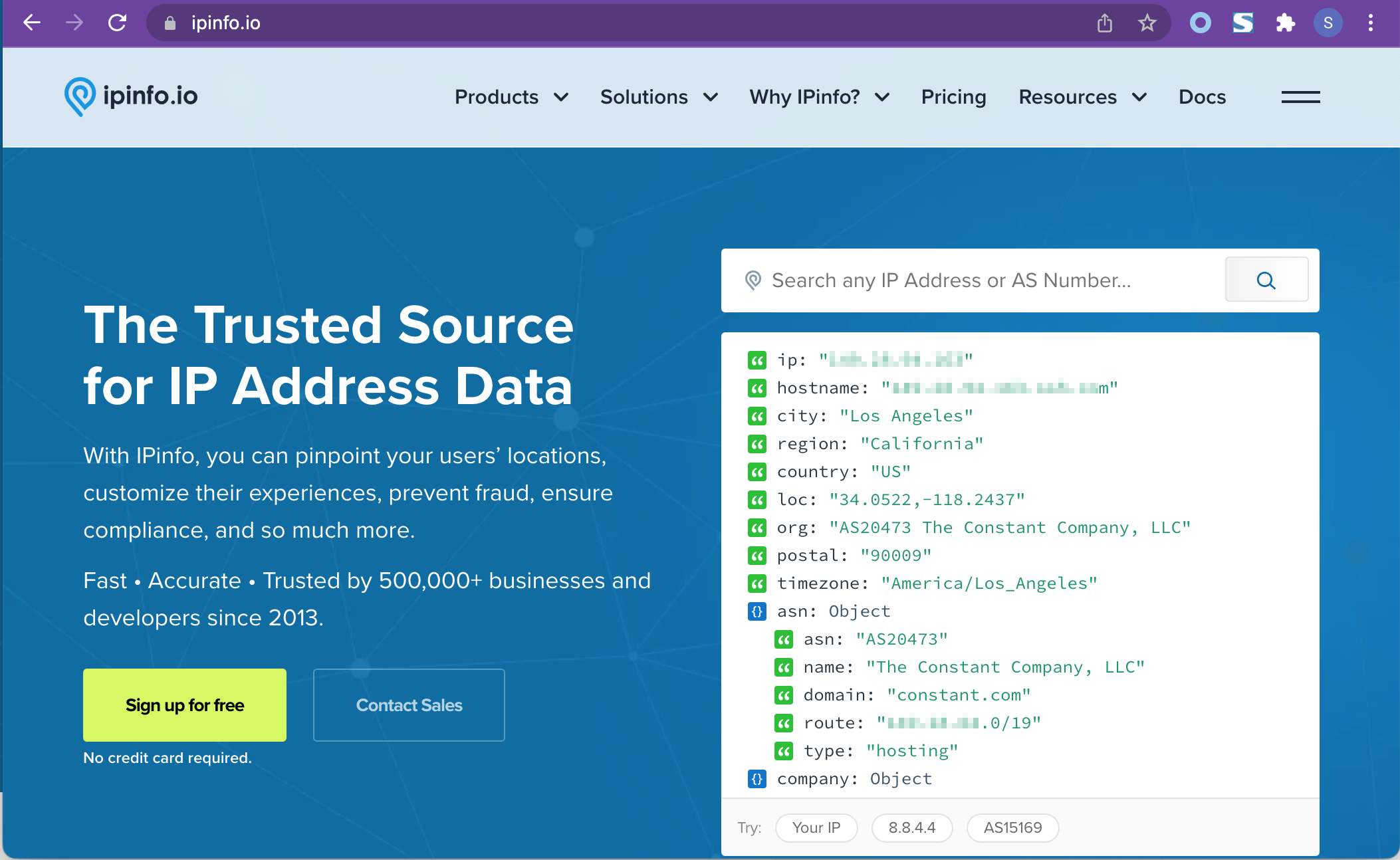
Task: Click the quote icon beside domain
Action: pos(783,695)
